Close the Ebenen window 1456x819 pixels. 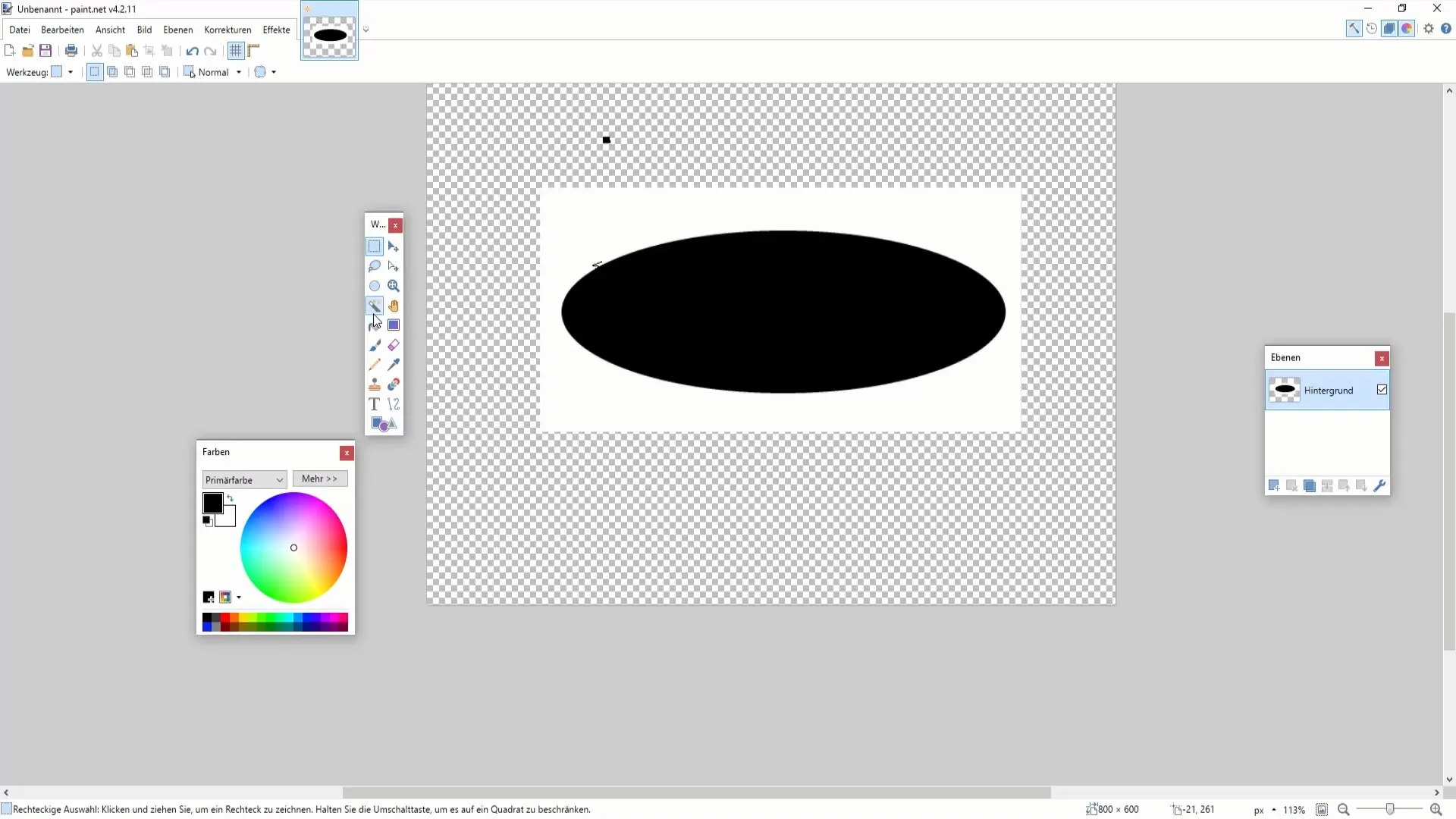(1382, 358)
